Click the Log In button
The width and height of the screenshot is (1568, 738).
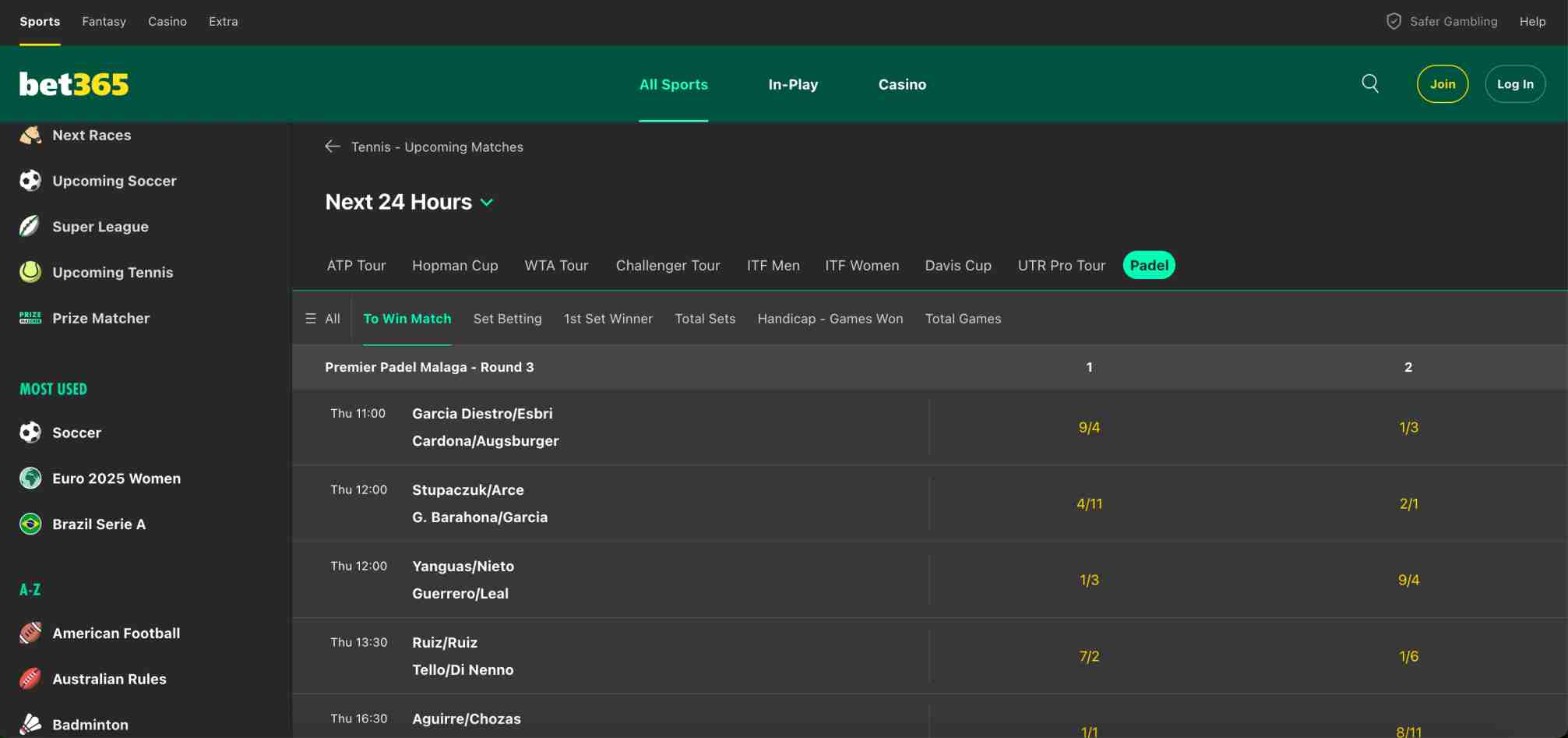(1515, 84)
